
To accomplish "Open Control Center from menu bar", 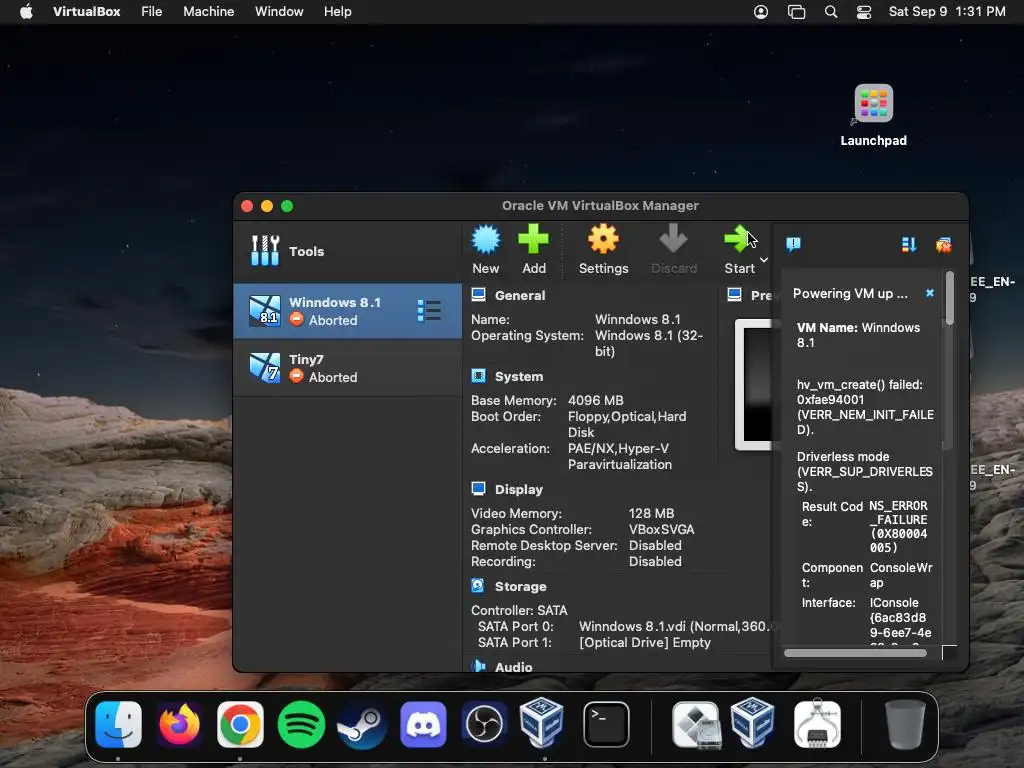I will pos(864,12).
